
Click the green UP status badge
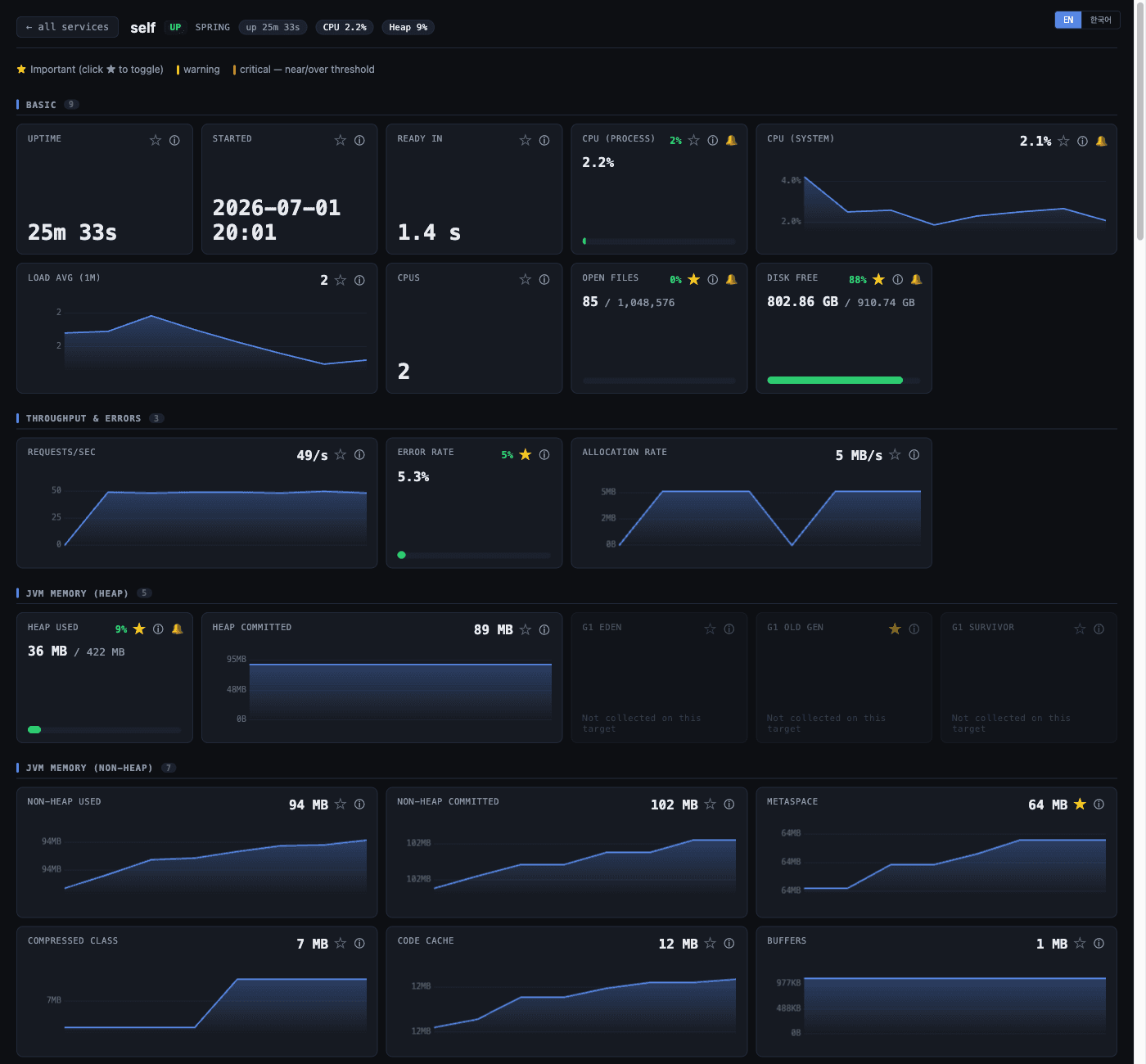175,27
